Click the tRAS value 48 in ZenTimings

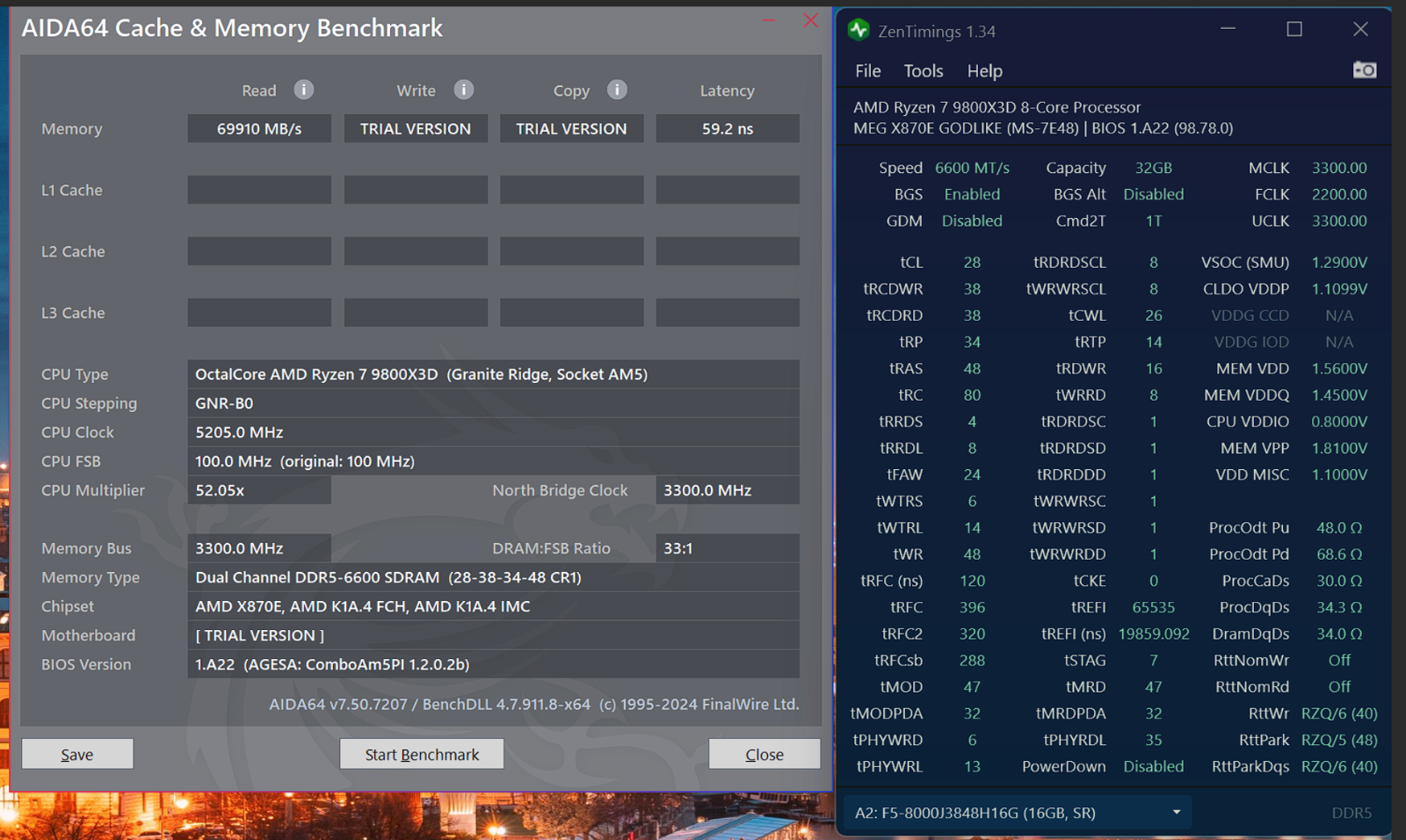coord(972,368)
